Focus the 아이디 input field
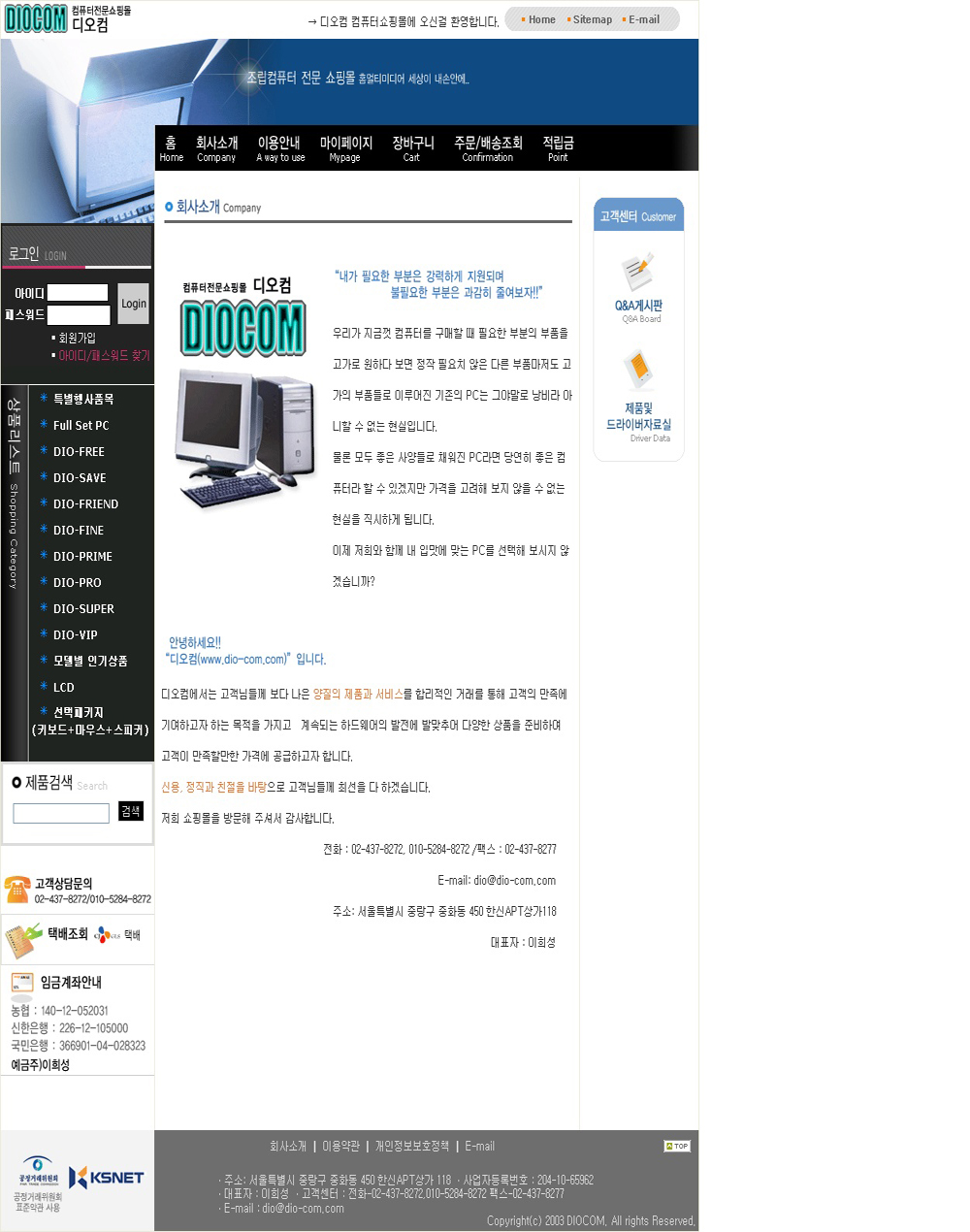 [x=78, y=292]
